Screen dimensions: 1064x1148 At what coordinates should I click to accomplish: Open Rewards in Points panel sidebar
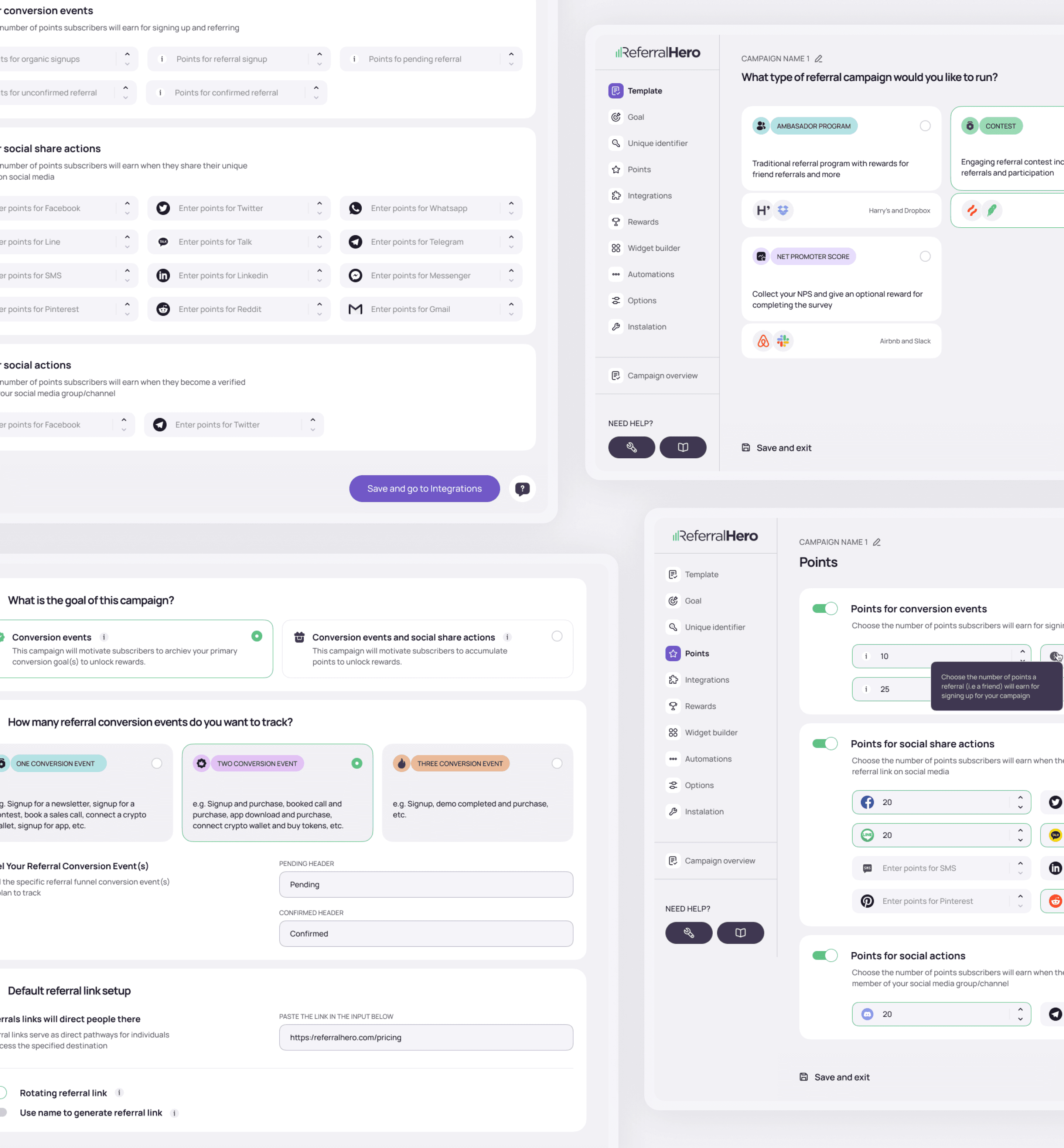click(700, 706)
